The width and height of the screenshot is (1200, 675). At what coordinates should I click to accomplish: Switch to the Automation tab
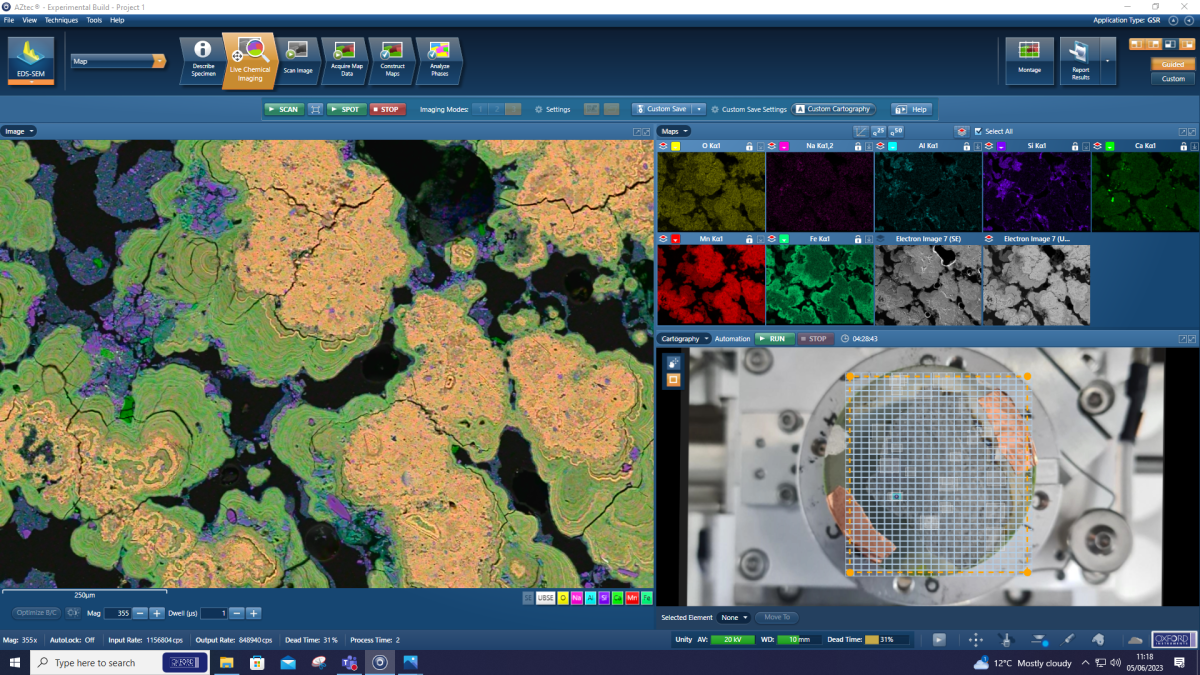733,338
